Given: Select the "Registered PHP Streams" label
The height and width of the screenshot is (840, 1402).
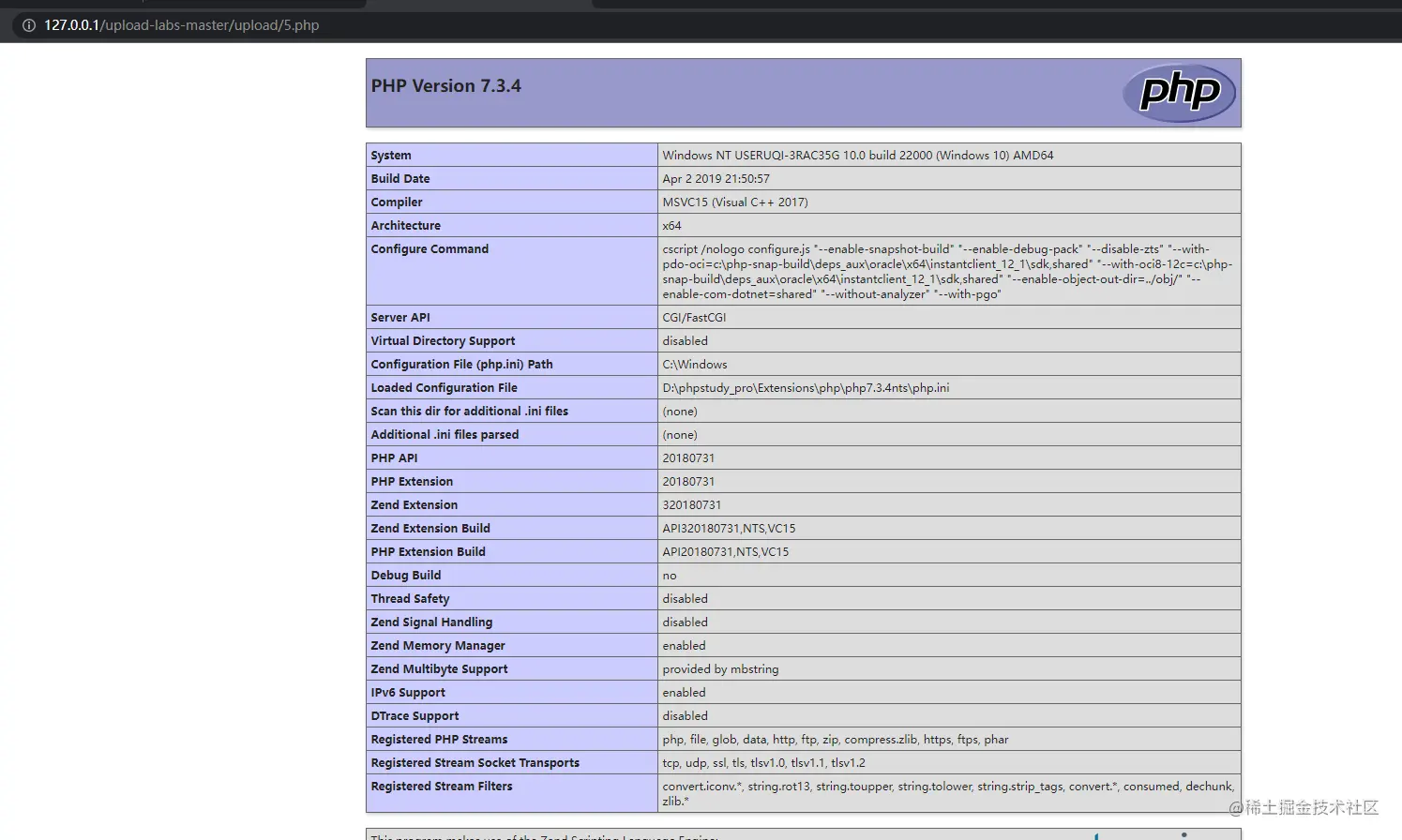Looking at the screenshot, I should pos(439,740).
